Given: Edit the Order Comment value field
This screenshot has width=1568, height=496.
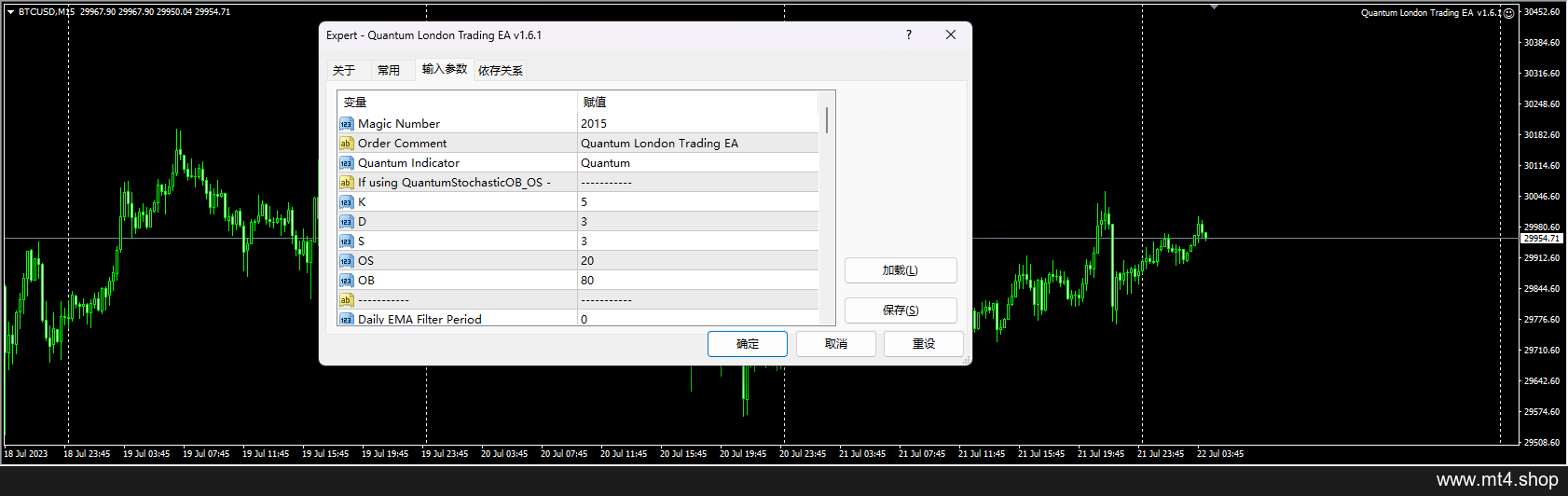Looking at the screenshot, I should [x=697, y=144].
